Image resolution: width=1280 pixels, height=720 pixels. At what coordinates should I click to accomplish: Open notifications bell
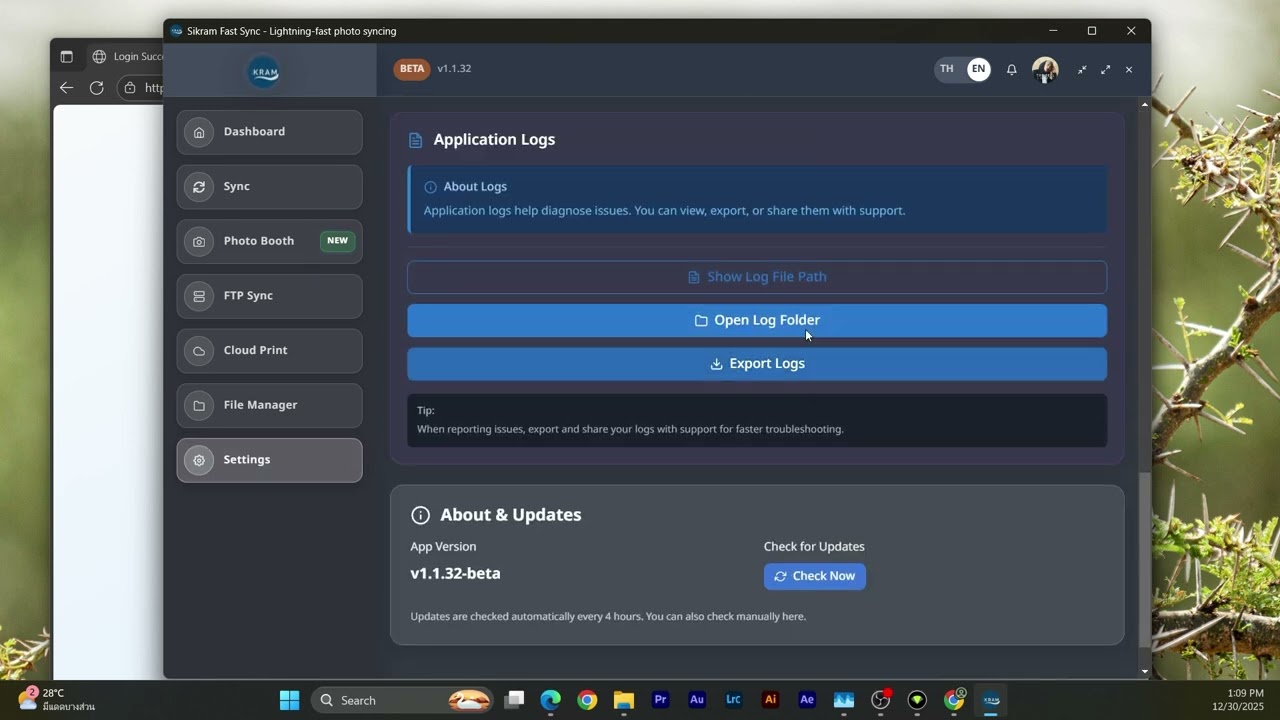1012,69
